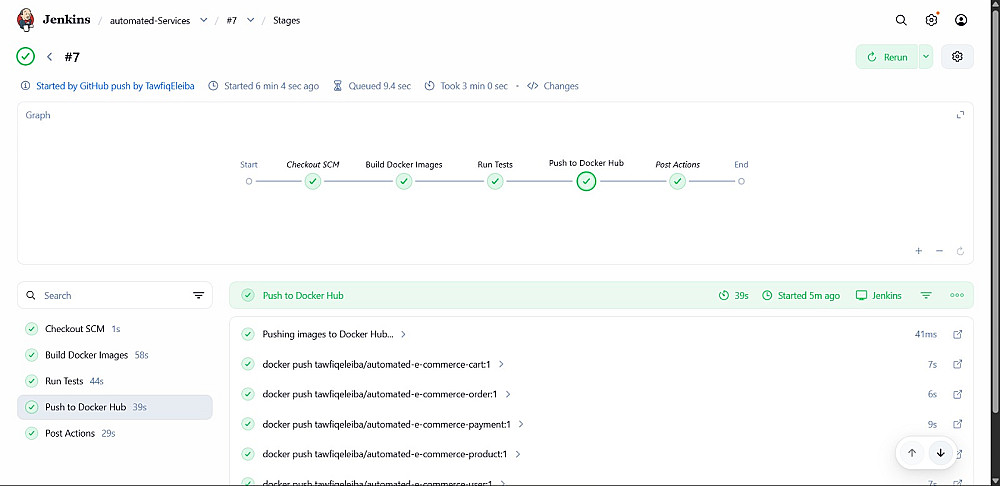
Task: Select the Run Tests stage in sidebar
Action: pyautogui.click(x=64, y=381)
